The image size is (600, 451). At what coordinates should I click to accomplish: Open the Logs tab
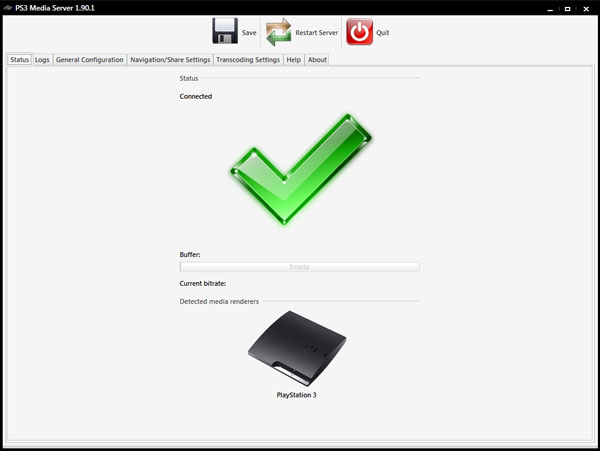coord(42,60)
